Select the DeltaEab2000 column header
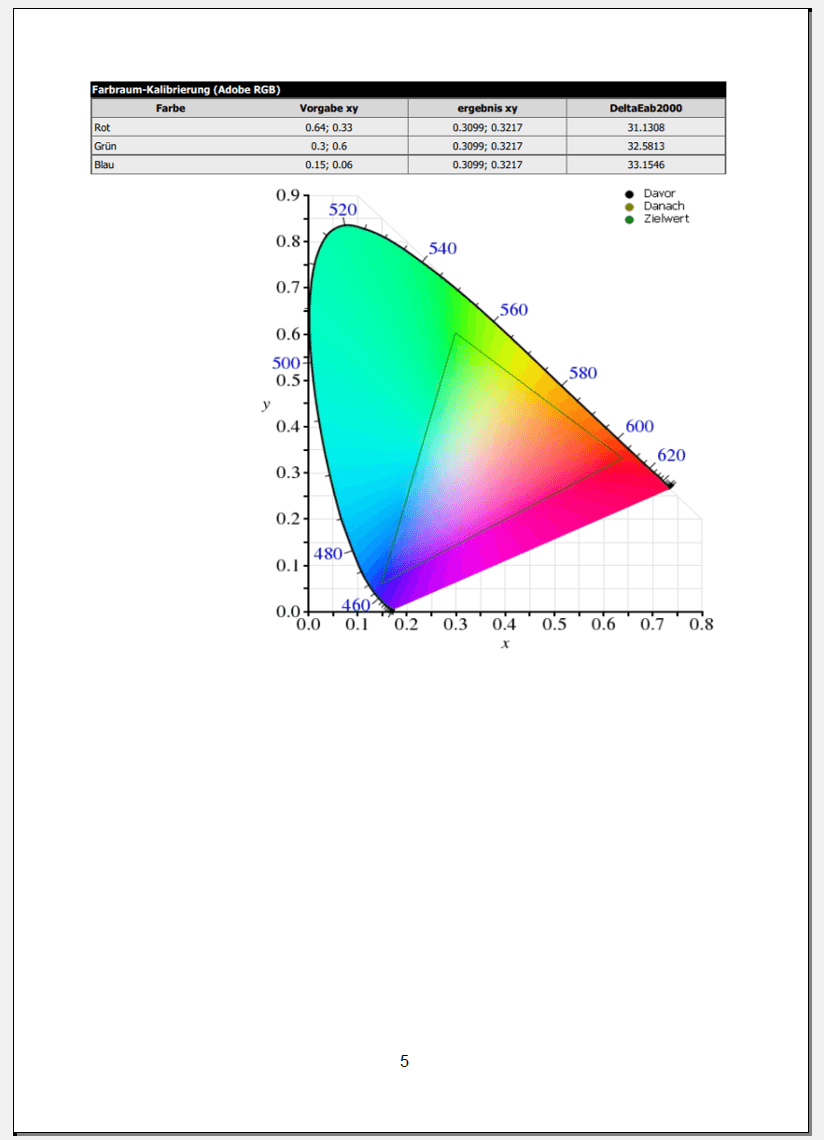Image resolution: width=824 pixels, height=1140 pixels. (645, 108)
